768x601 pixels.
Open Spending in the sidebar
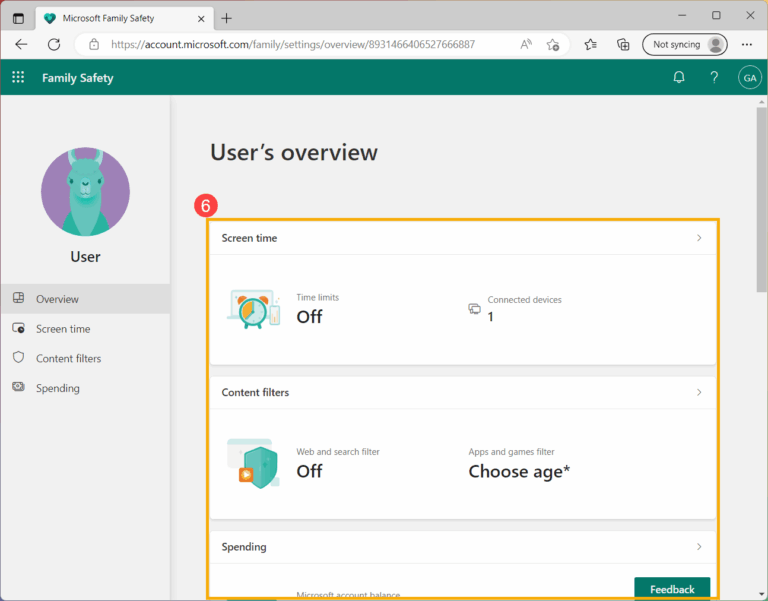[57, 388]
